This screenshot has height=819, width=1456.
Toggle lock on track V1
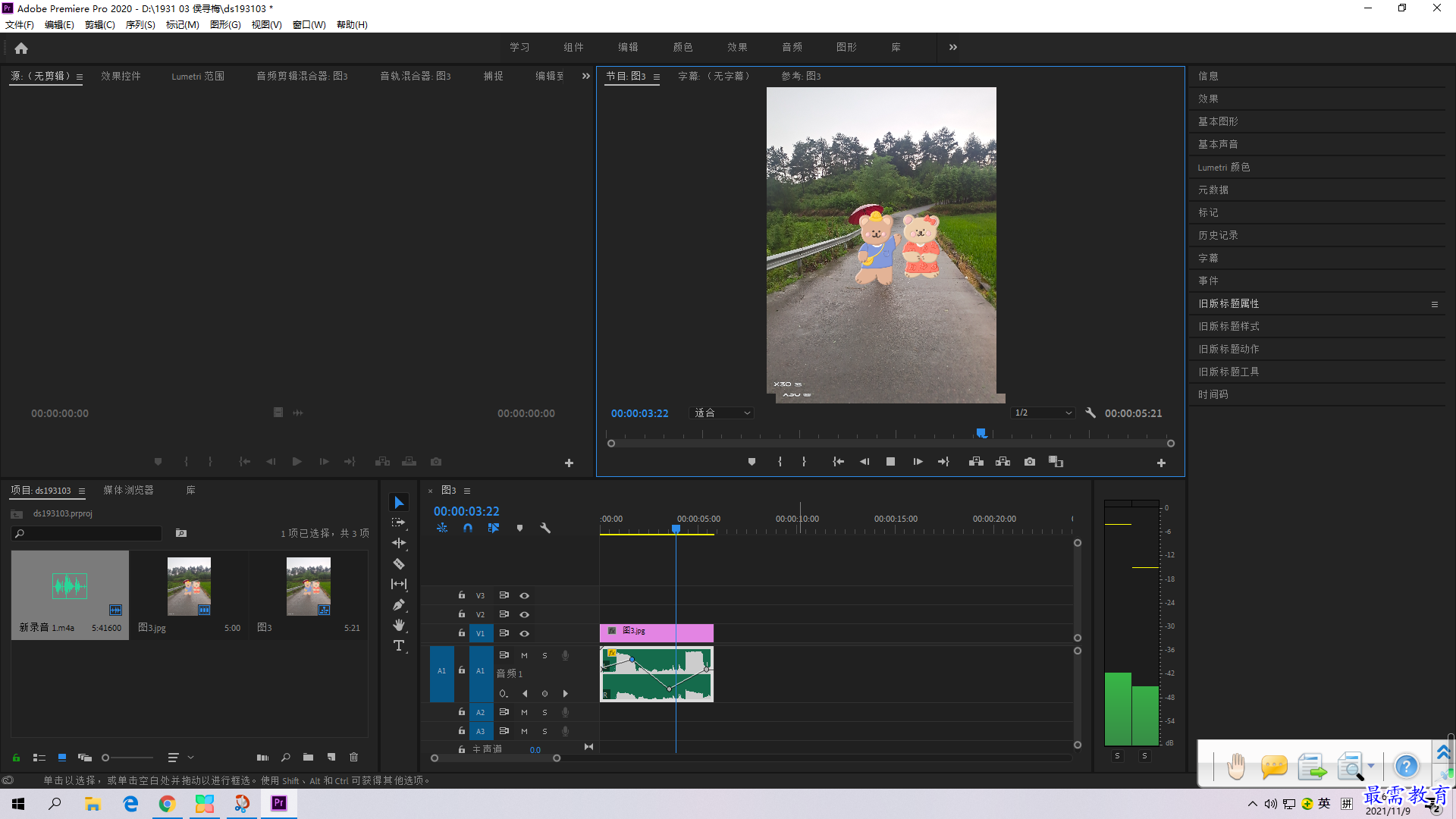pyautogui.click(x=461, y=632)
